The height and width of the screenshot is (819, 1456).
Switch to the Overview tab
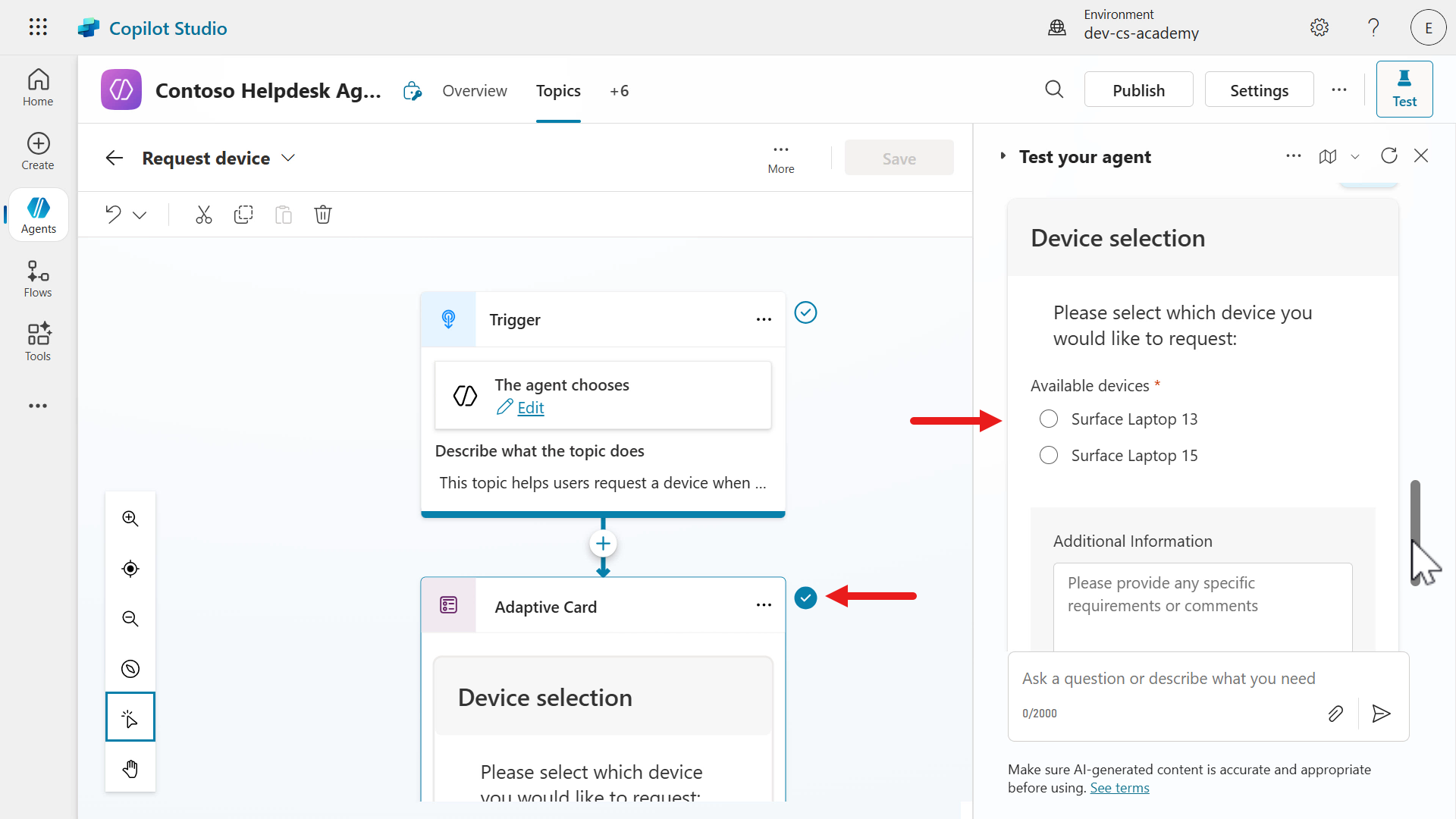pyautogui.click(x=475, y=91)
